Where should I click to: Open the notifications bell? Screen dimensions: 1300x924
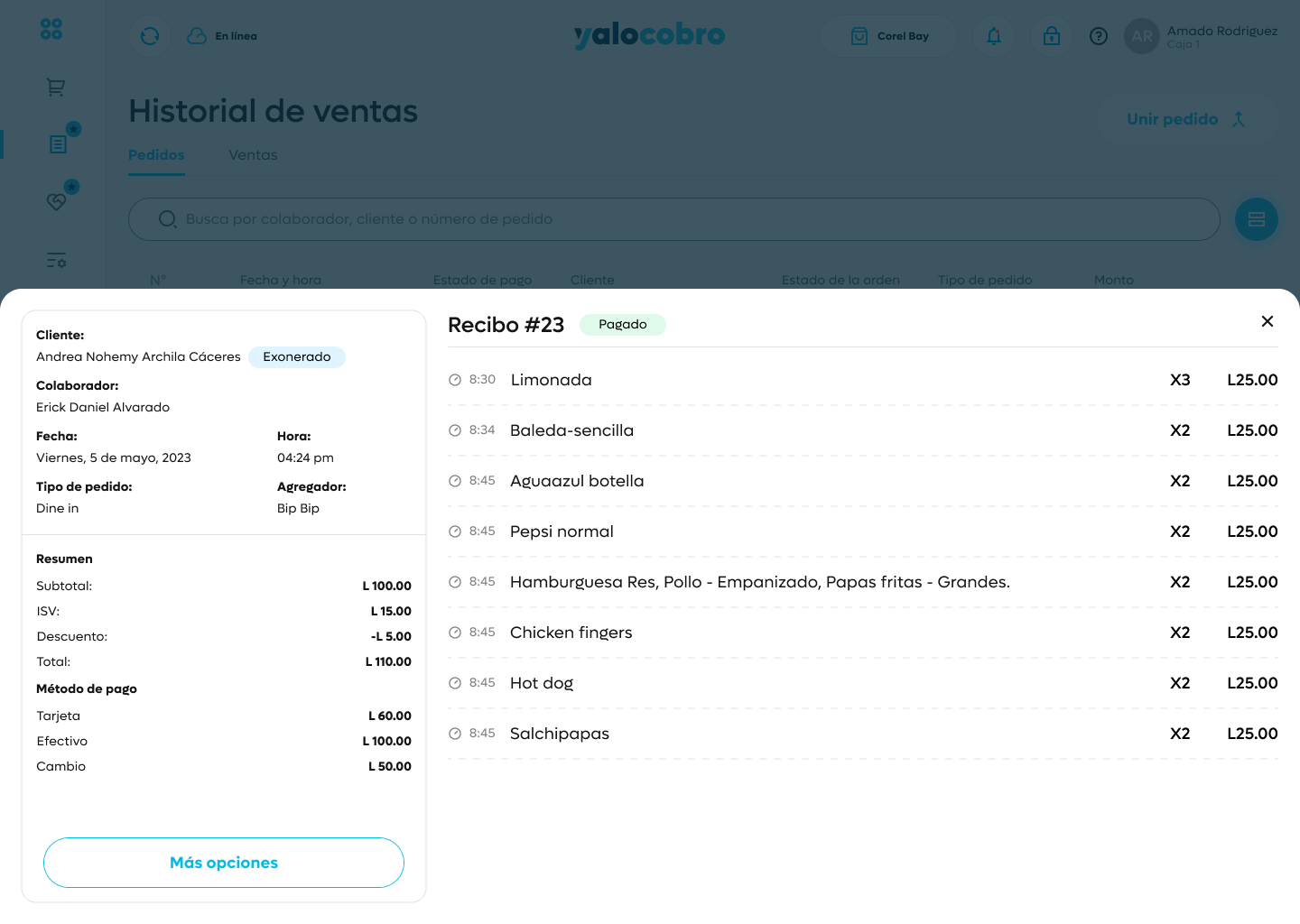[x=994, y=36]
